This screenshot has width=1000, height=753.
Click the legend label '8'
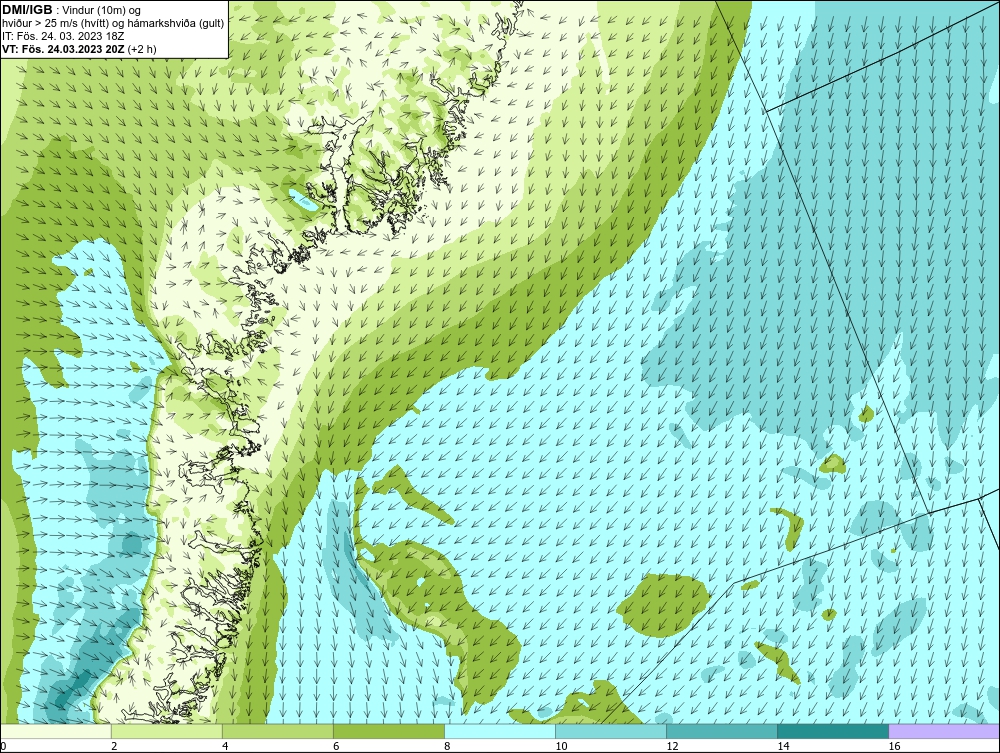[447, 746]
